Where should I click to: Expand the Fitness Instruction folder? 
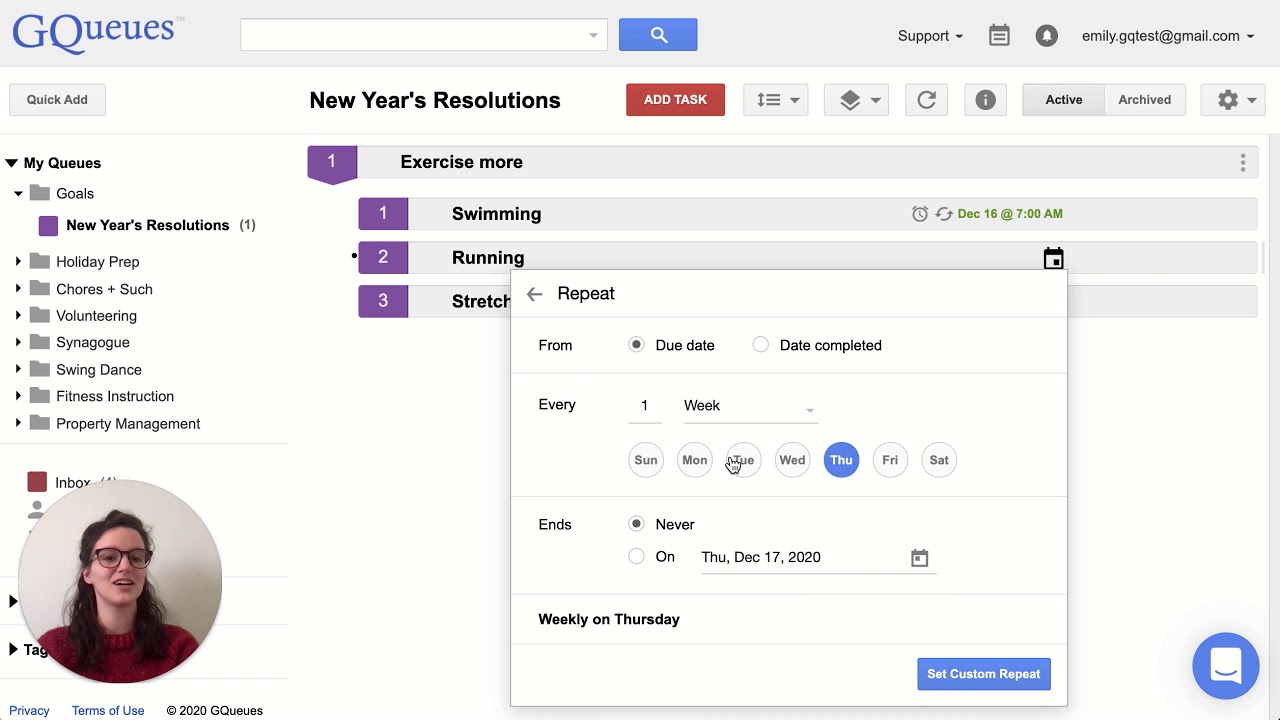click(18, 396)
